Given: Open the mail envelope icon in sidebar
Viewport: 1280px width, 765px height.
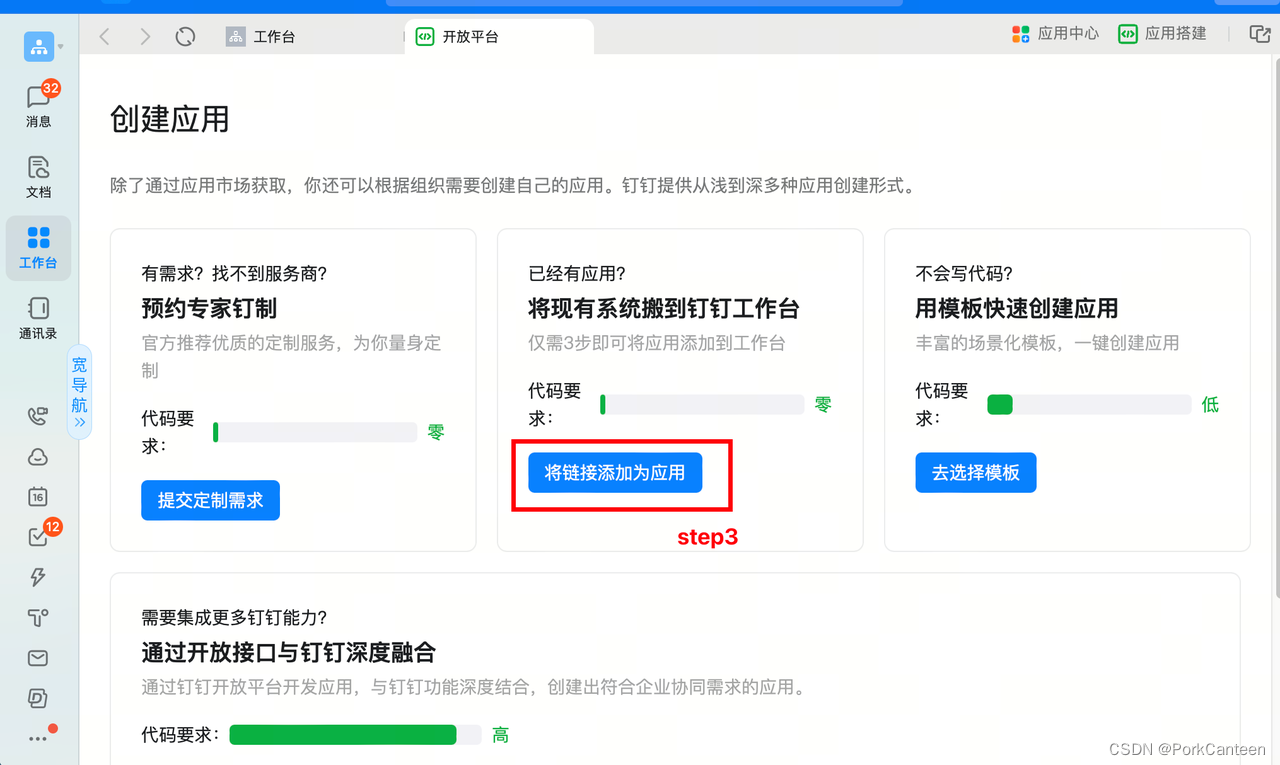Looking at the screenshot, I should (x=38, y=657).
